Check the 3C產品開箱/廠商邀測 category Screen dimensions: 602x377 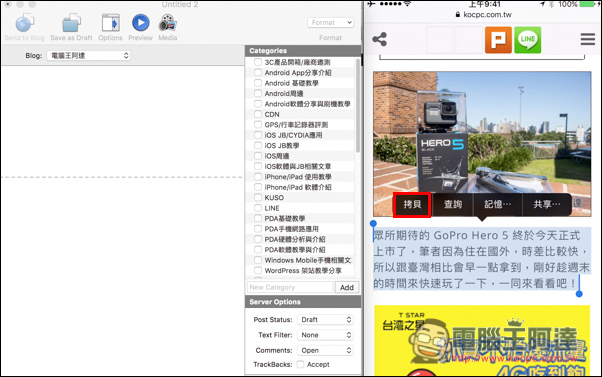pyautogui.click(x=258, y=62)
